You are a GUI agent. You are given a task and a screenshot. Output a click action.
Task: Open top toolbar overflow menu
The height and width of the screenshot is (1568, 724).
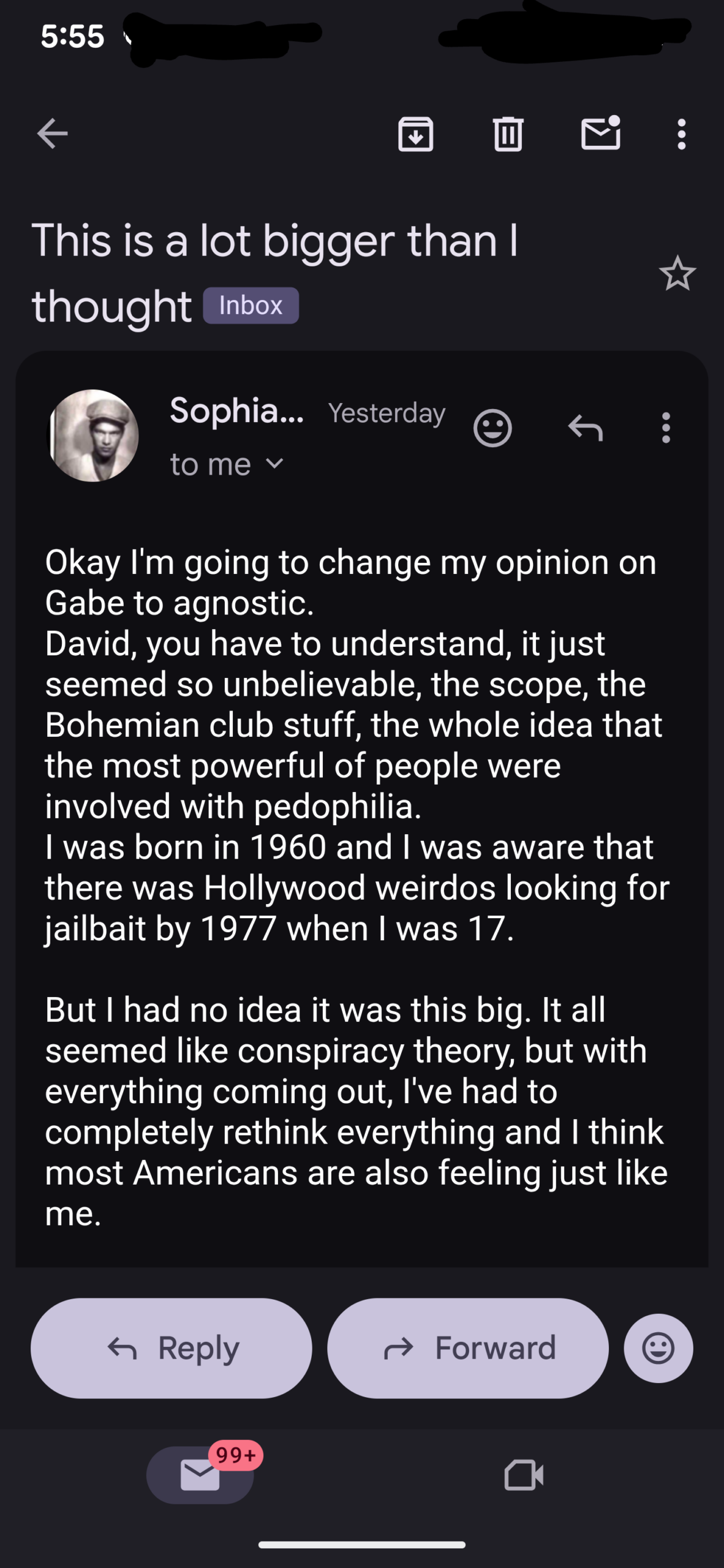pos(681,134)
